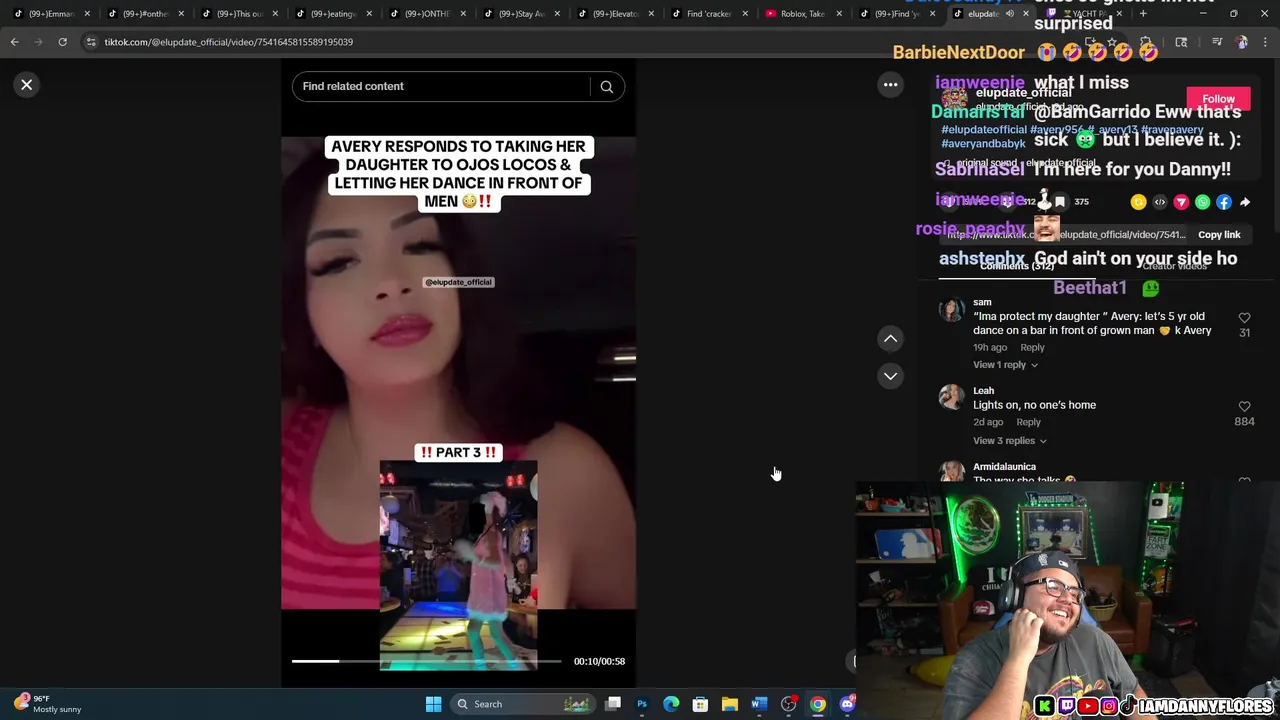The width and height of the screenshot is (1280, 720).
Task: Click the embed code icon
Action: 1160,202
